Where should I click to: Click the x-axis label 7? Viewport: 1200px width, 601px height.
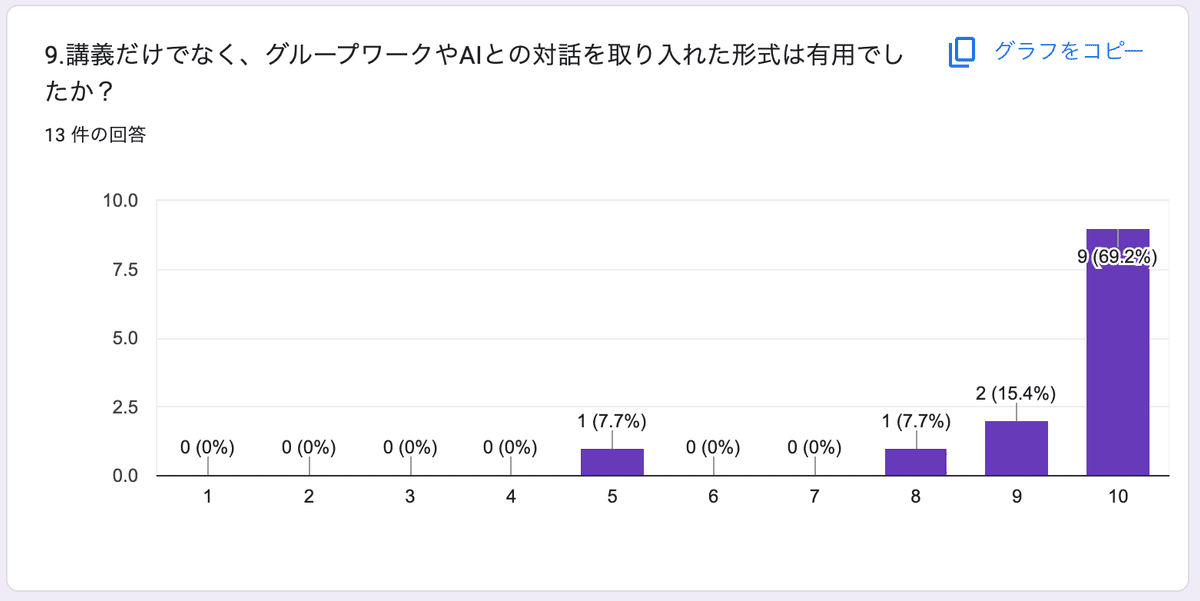tap(813, 495)
